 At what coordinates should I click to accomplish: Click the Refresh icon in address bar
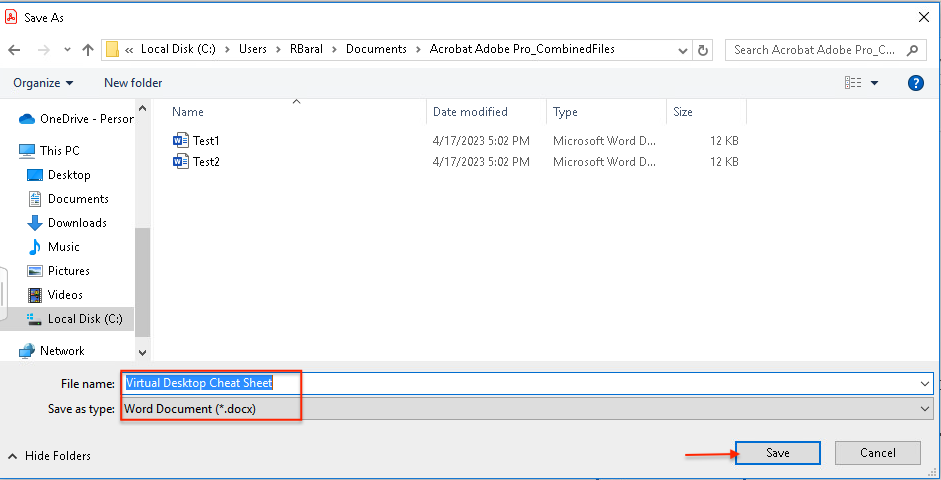coord(703,50)
